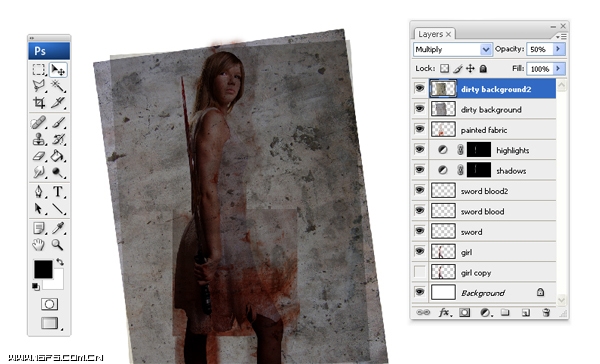Switch to the Layers tab

[430, 34]
